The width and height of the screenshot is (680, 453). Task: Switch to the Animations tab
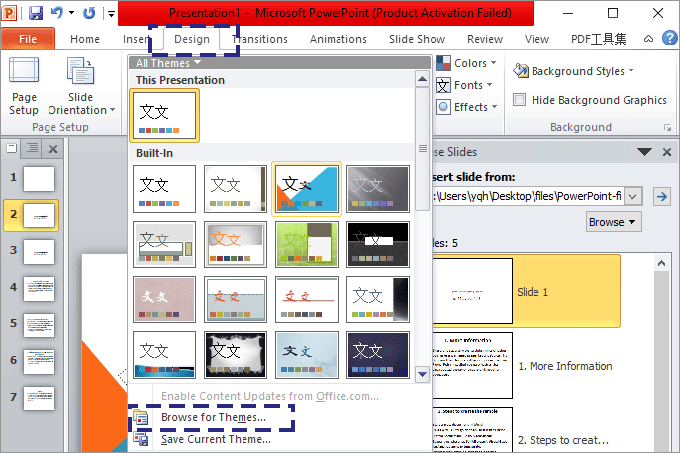click(338, 39)
